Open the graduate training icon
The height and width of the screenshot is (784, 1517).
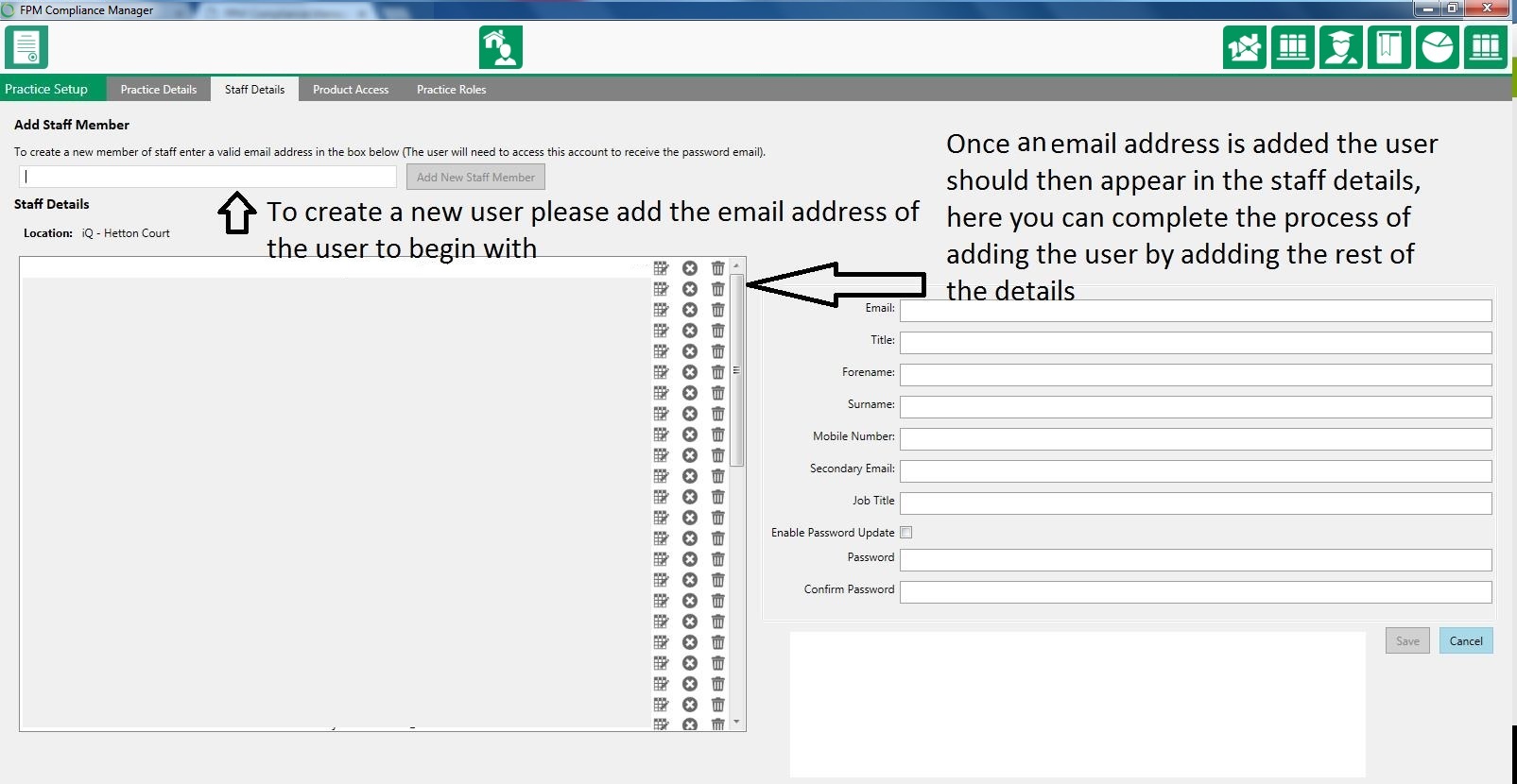tap(1340, 47)
